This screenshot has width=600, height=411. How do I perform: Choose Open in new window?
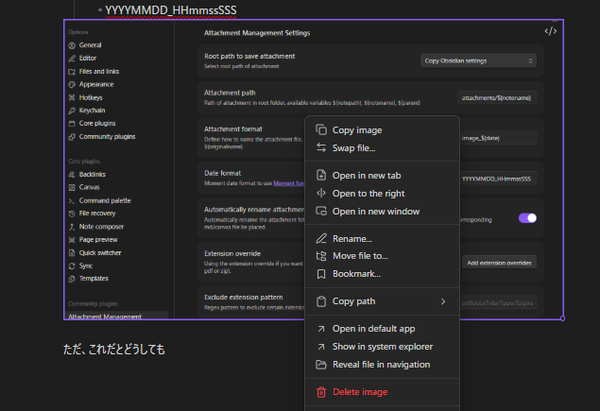point(382,212)
